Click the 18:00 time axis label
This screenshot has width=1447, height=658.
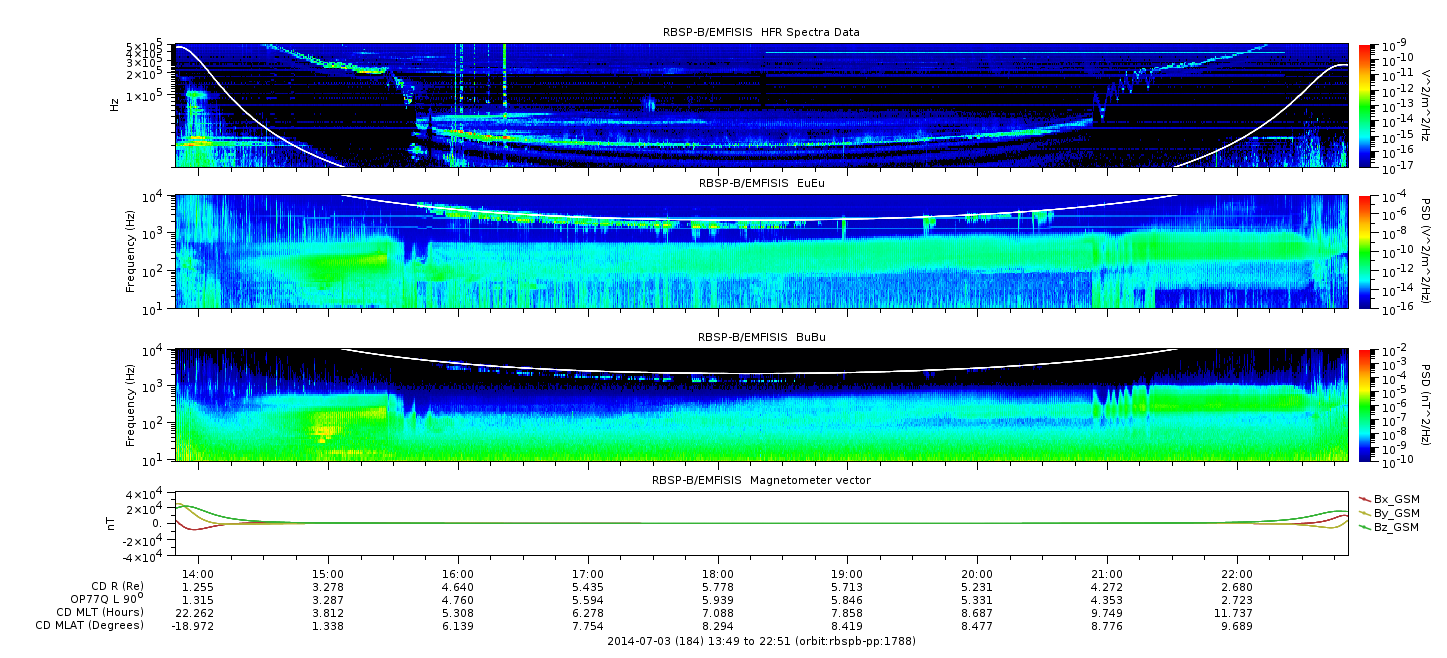(x=718, y=574)
